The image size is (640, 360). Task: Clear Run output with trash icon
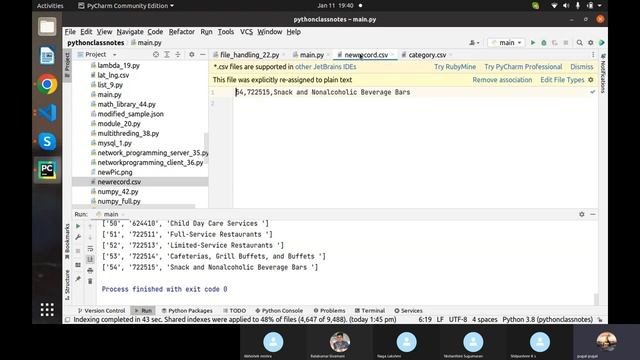[x=90, y=281]
